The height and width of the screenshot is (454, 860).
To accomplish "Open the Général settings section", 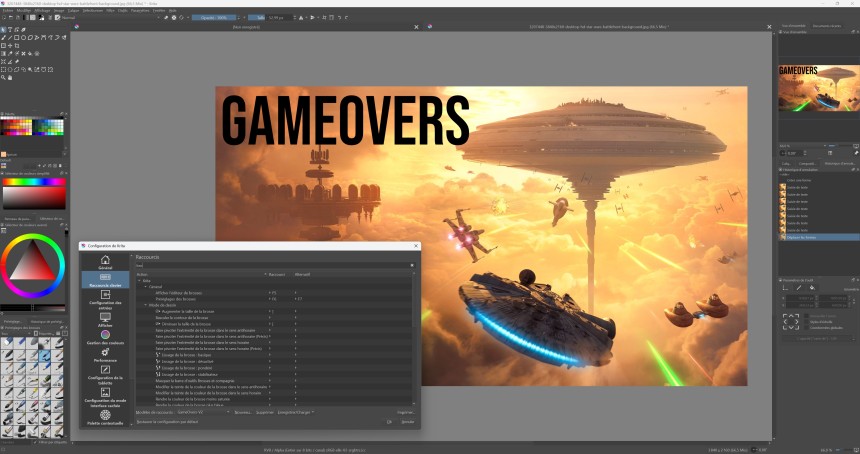I will [x=105, y=263].
